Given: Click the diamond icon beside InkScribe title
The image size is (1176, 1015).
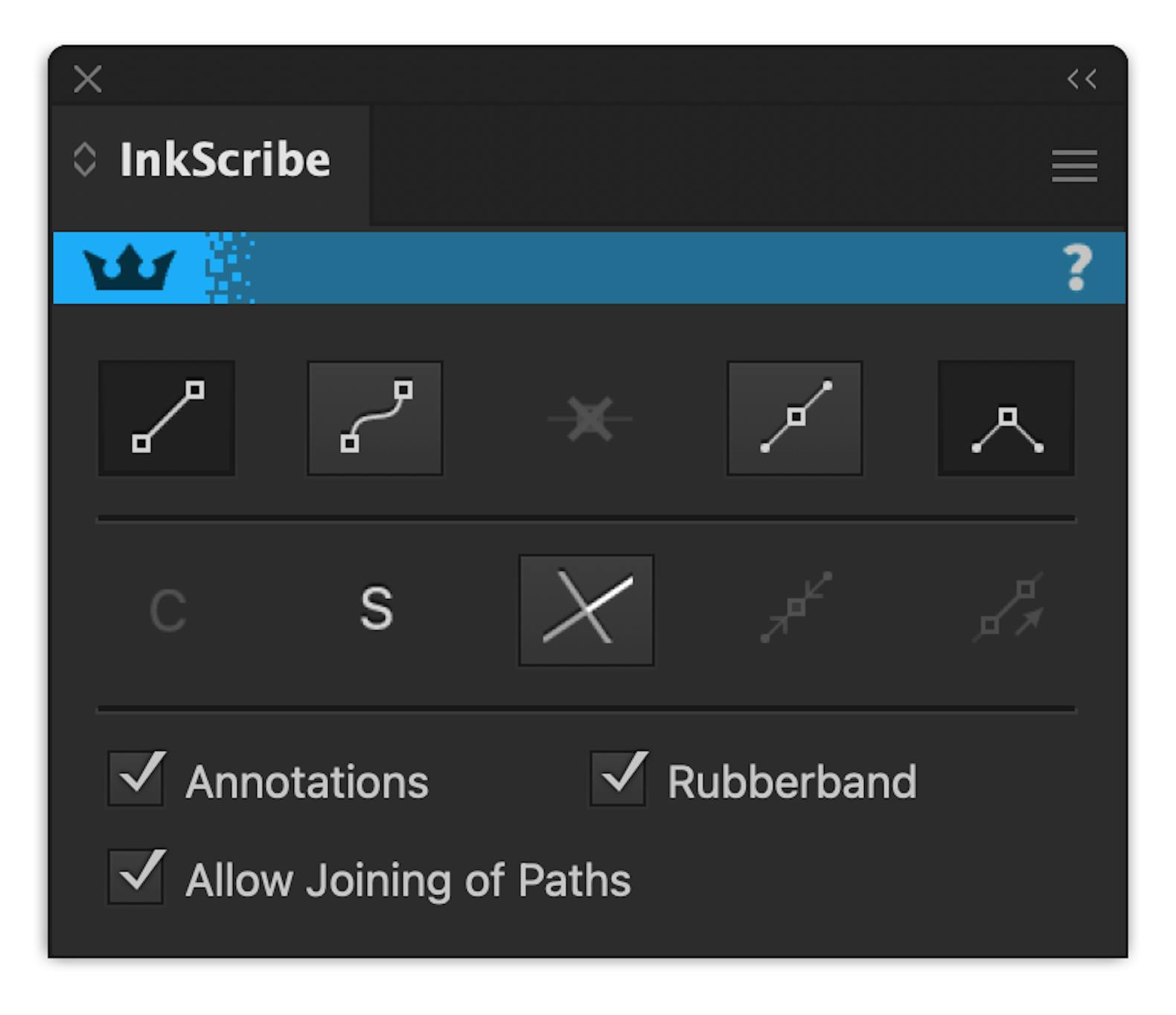Looking at the screenshot, I should pos(85,159).
